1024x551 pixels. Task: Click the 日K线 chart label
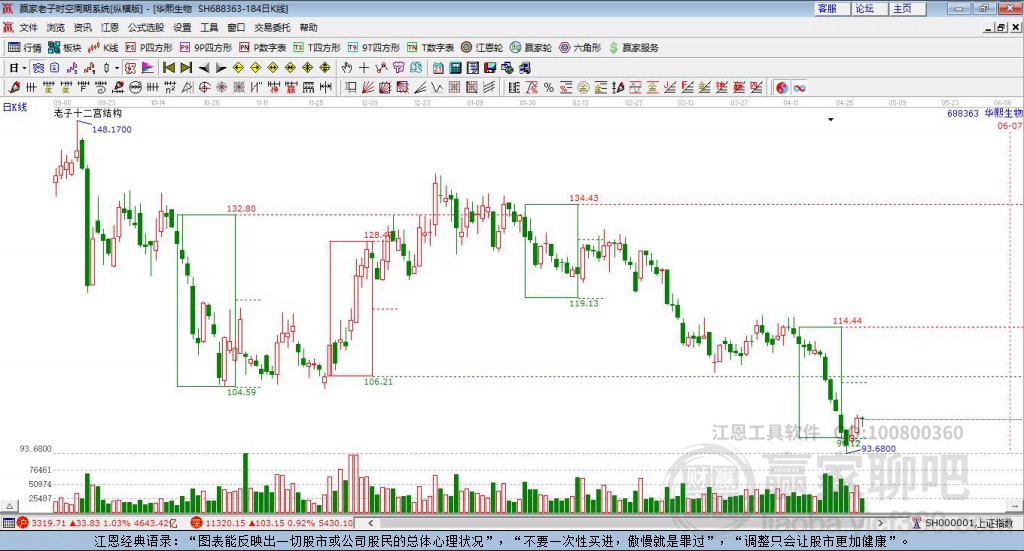tap(14, 107)
